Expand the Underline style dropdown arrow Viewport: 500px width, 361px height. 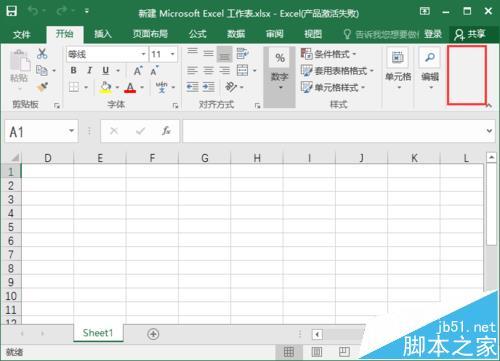[x=118, y=71]
